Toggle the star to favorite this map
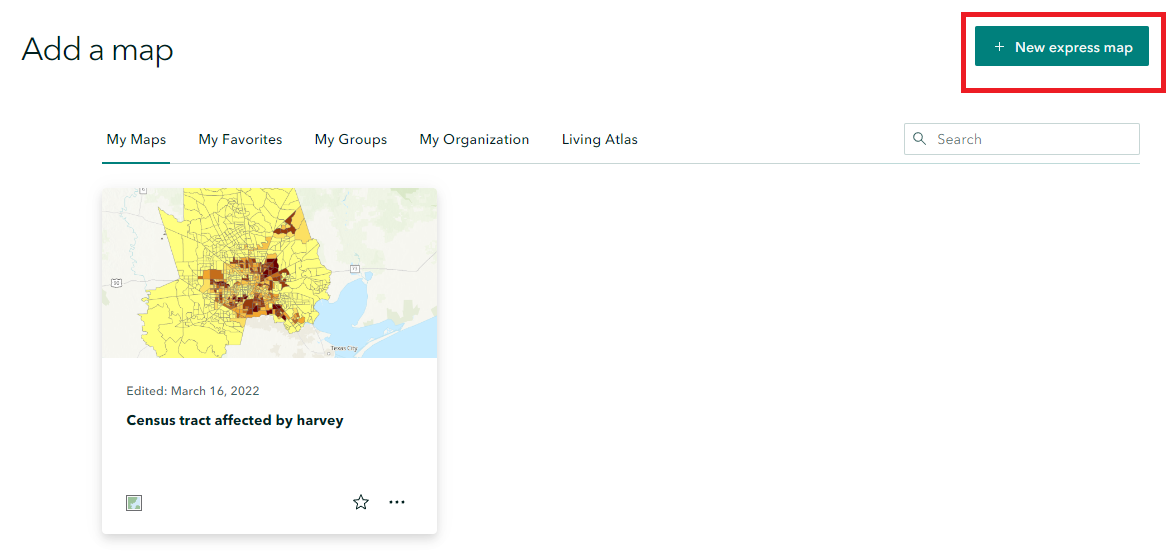 click(361, 503)
